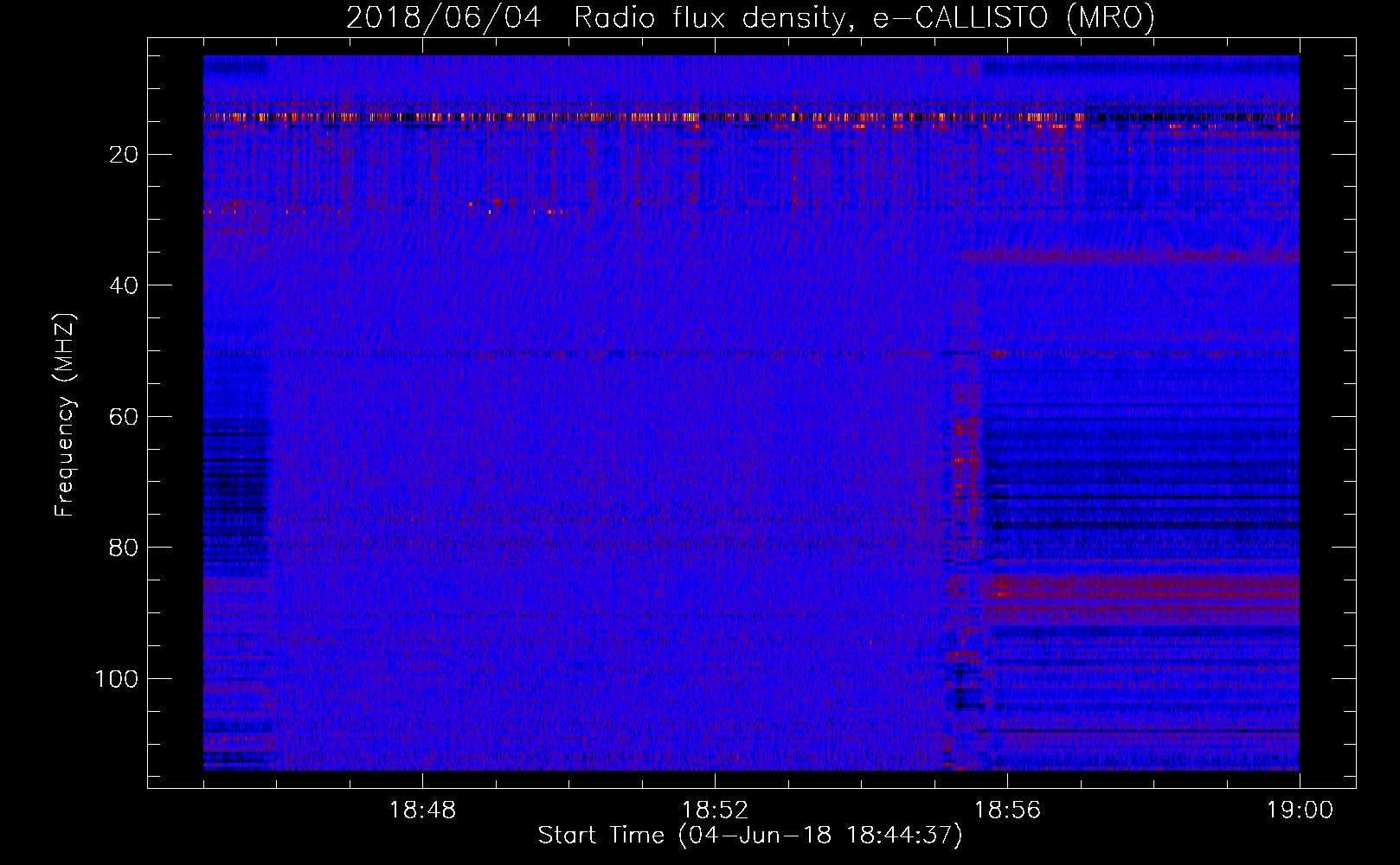Click the bright orange interference line near 15 MHz
Image resolution: width=1400 pixels, height=865 pixels.
[x=751, y=117]
